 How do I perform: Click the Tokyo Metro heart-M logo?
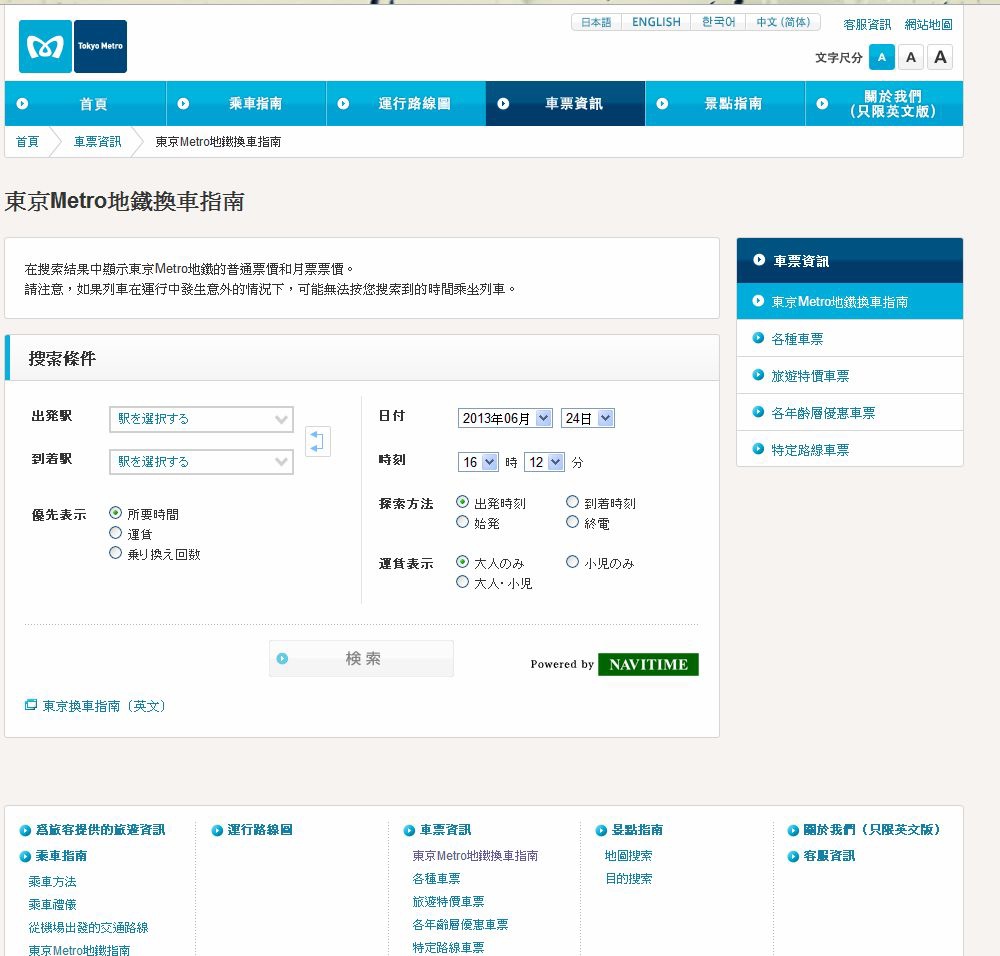pyautogui.click(x=45, y=46)
